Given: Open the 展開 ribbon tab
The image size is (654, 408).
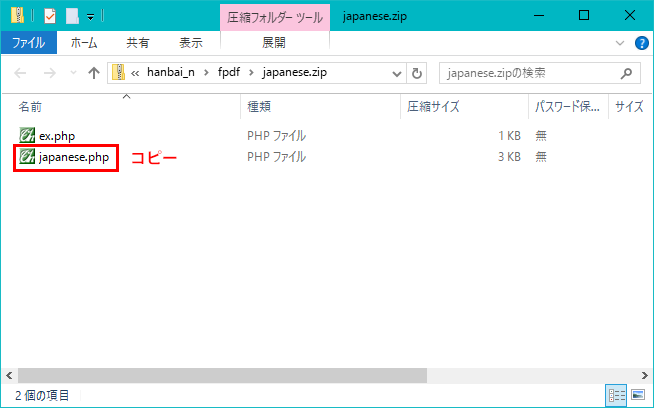Looking at the screenshot, I should [x=273, y=43].
